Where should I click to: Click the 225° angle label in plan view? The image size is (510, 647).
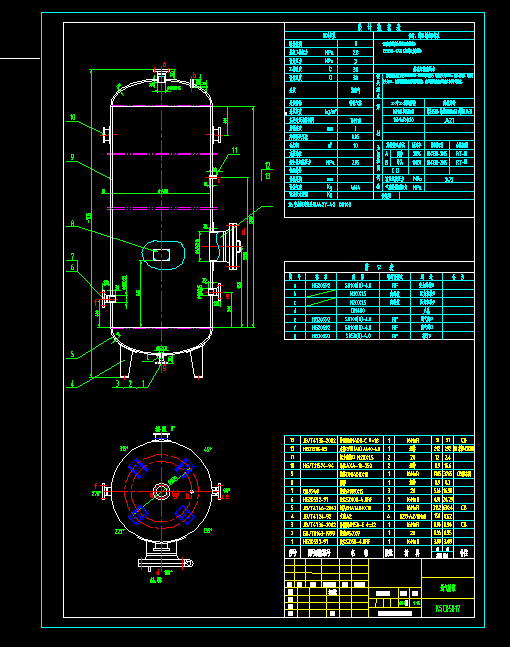pyautogui.click(x=119, y=532)
